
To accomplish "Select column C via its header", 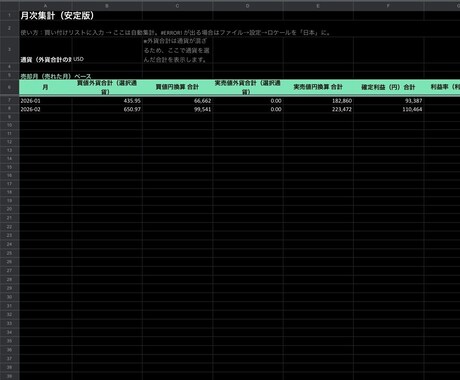I will (x=177, y=6).
